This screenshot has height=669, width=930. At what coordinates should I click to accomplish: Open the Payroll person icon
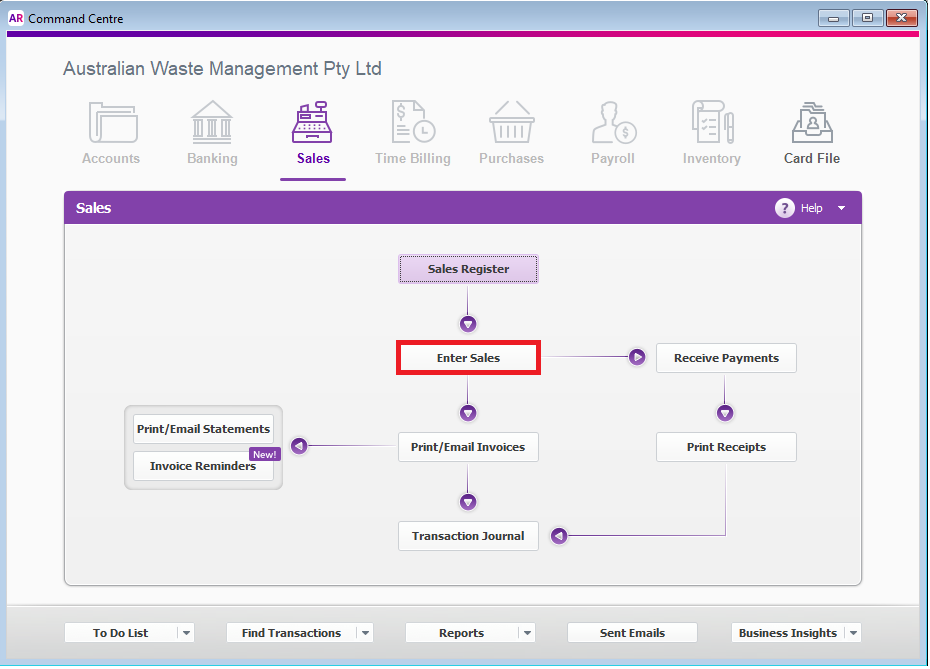614,122
